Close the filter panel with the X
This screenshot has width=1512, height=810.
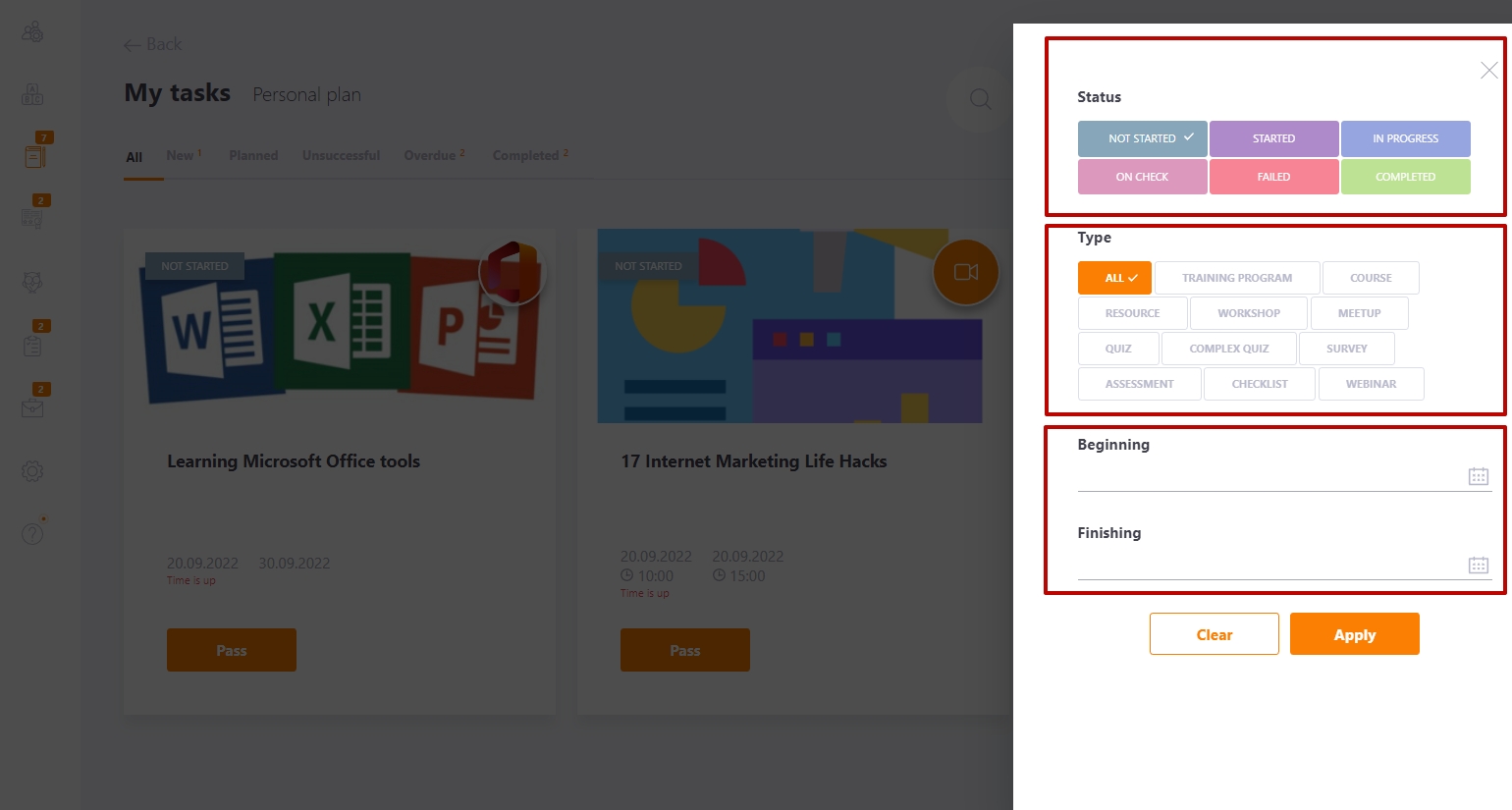pyautogui.click(x=1489, y=71)
